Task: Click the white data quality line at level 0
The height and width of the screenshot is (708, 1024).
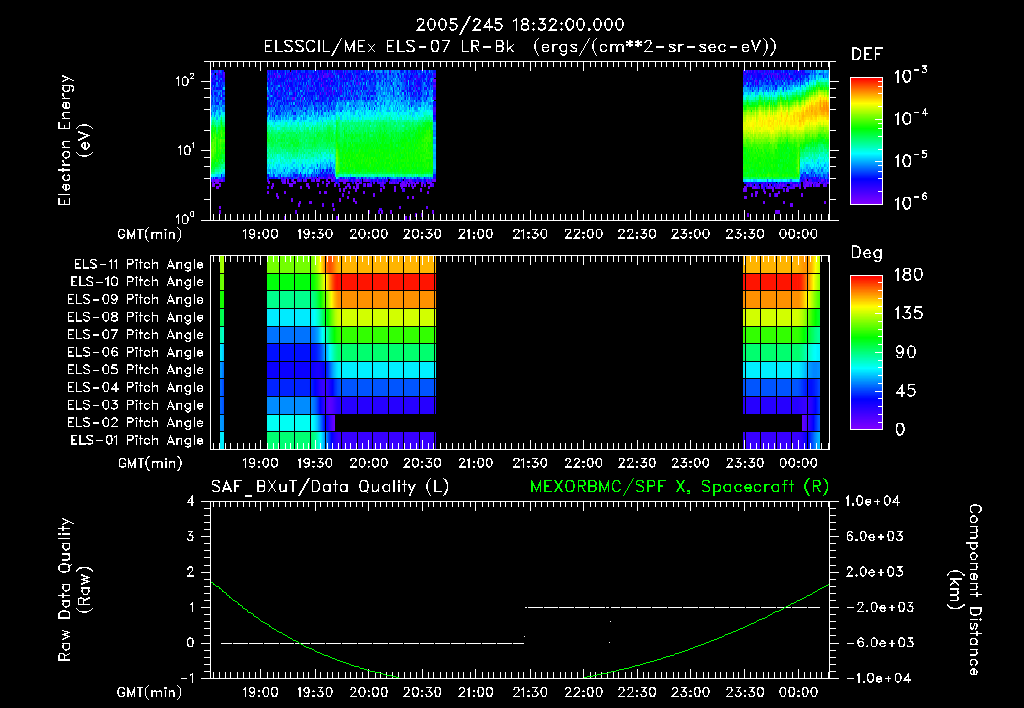Action: [x=372, y=643]
